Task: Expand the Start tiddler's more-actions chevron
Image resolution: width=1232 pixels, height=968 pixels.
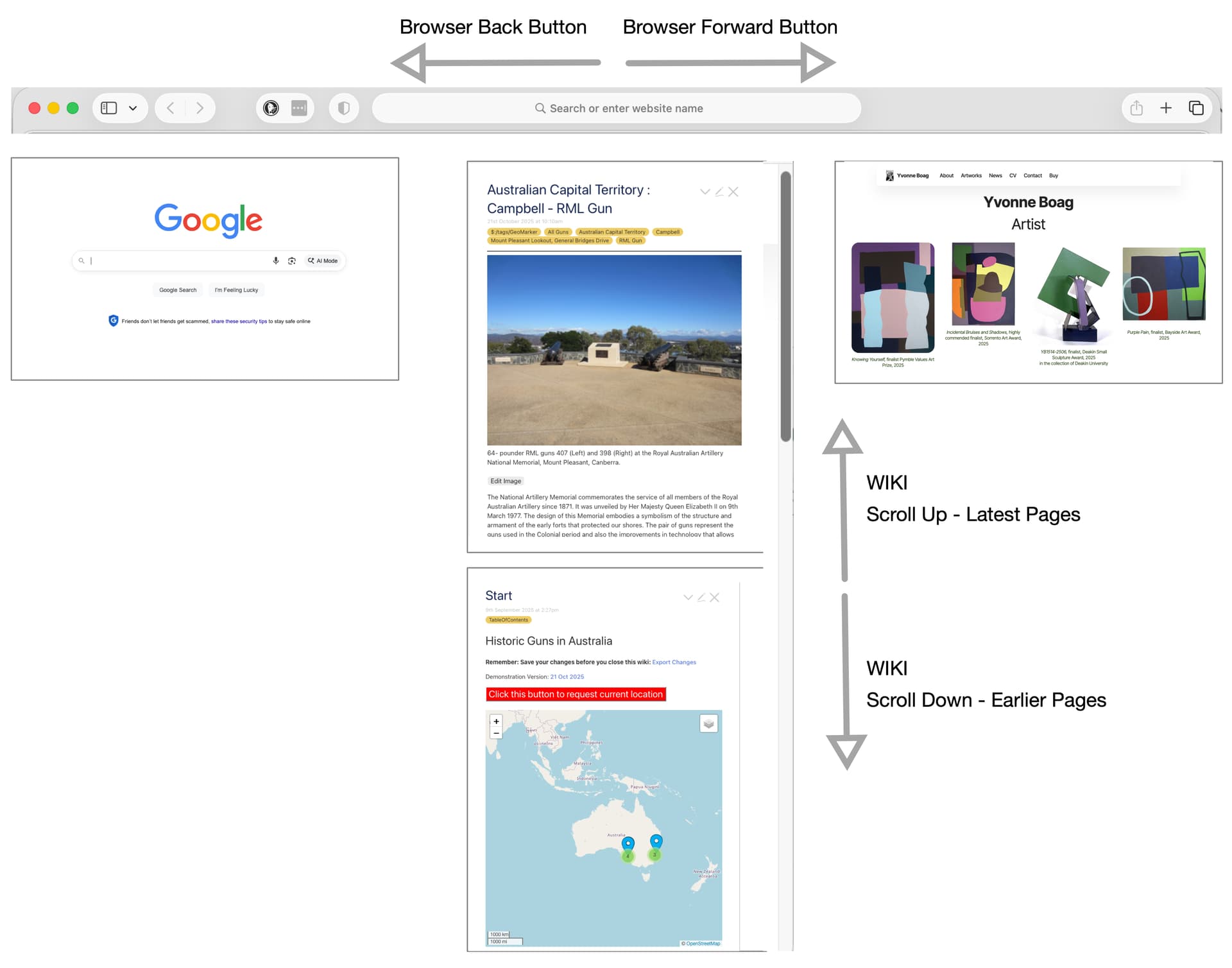Action: point(688,598)
